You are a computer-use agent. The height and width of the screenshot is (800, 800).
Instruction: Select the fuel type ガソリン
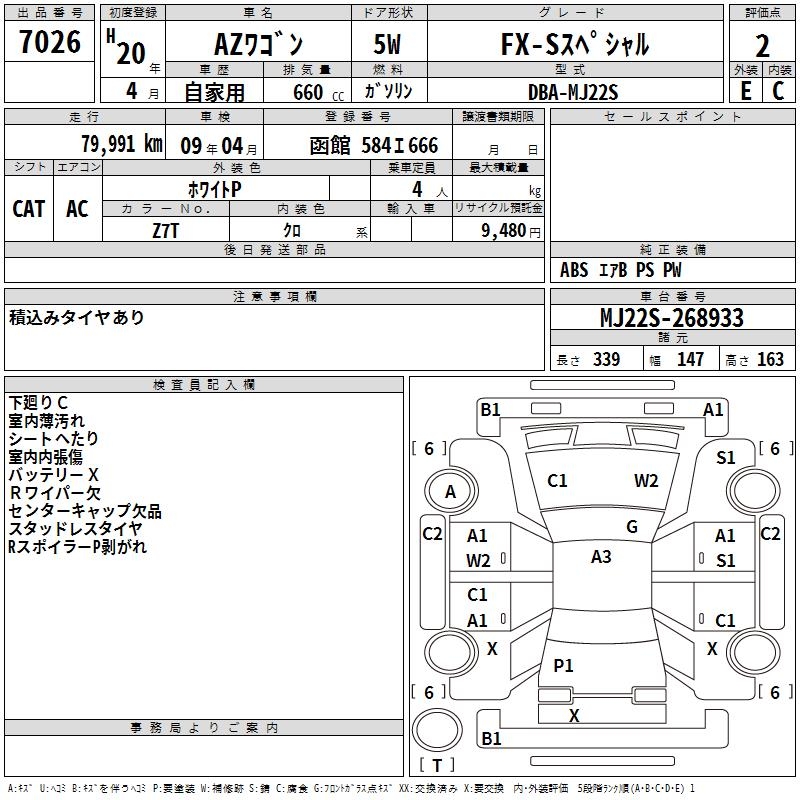pos(388,91)
